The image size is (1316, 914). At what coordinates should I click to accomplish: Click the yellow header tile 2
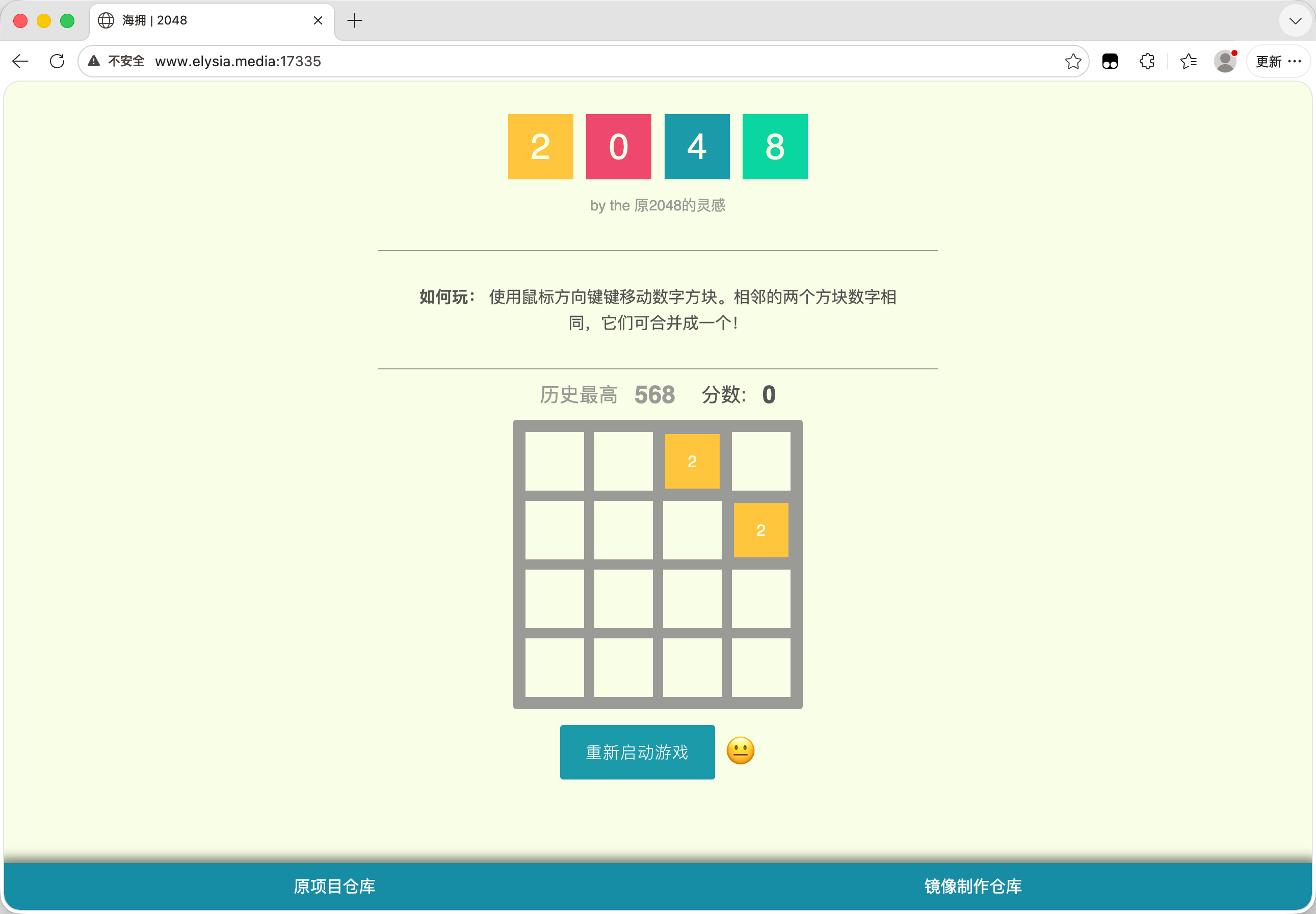coord(540,147)
